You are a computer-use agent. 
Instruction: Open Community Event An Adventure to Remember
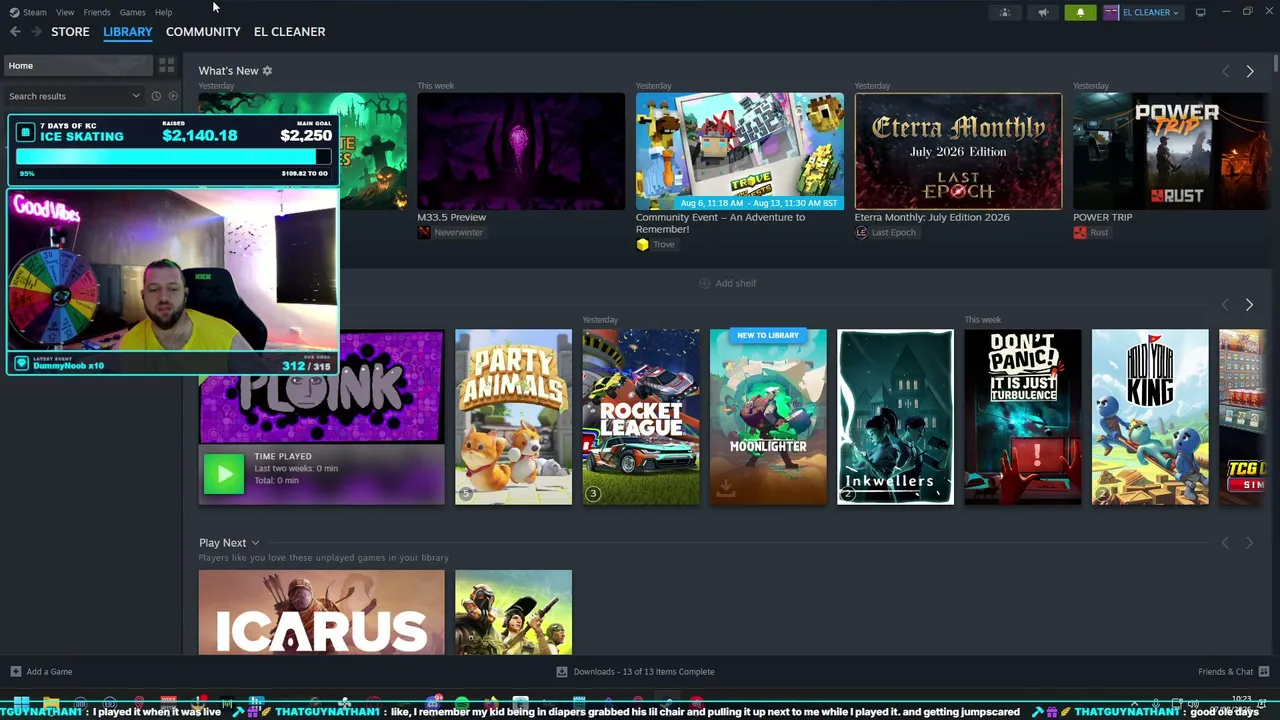[x=720, y=223]
